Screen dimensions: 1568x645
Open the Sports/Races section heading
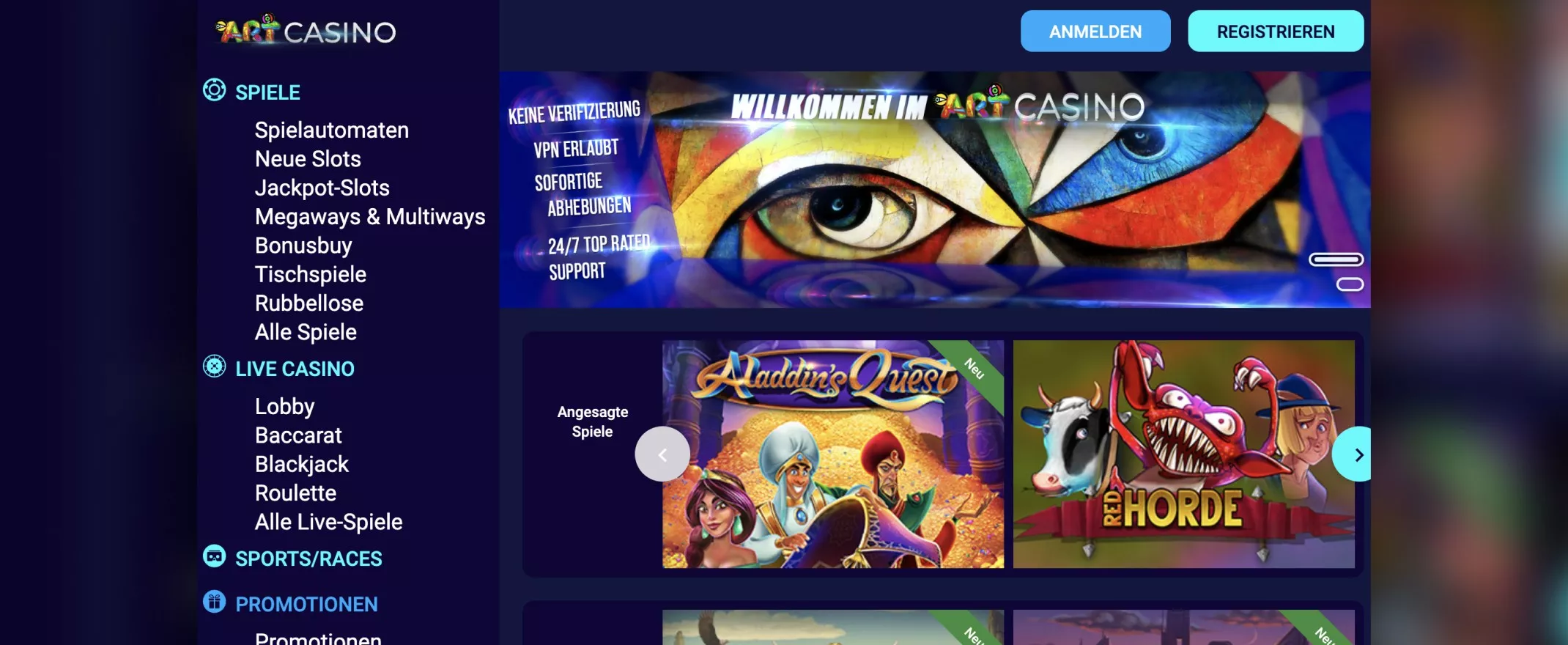(x=308, y=559)
